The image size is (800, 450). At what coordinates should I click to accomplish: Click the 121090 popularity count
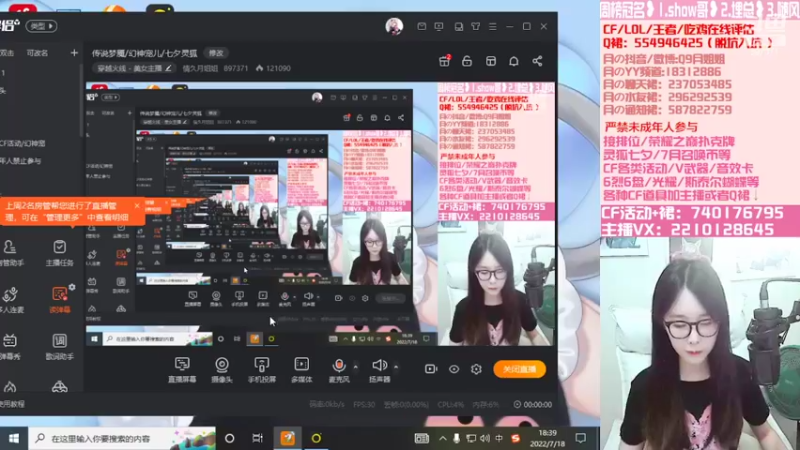coord(273,68)
